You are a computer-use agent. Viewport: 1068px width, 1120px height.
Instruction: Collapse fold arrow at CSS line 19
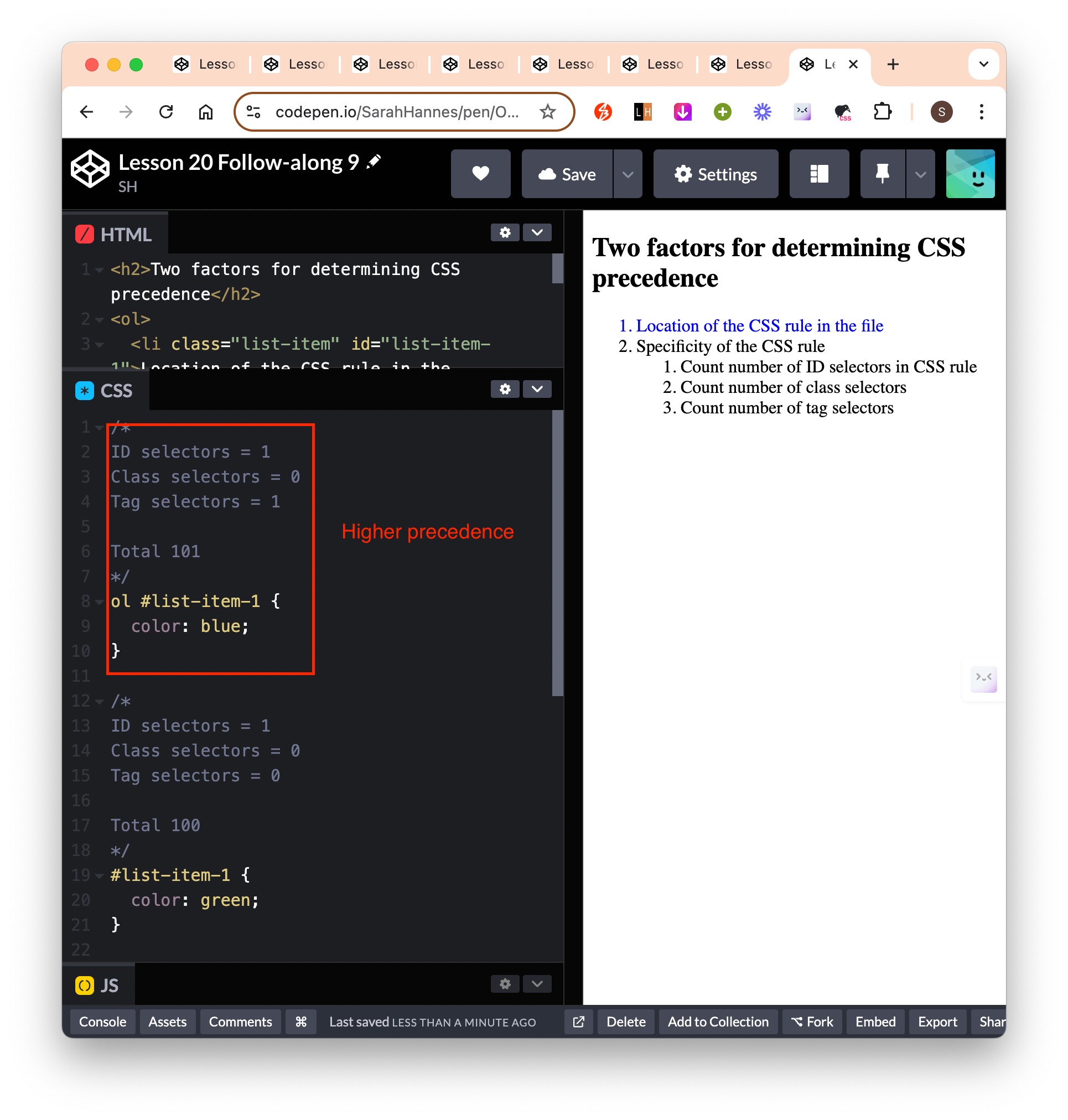(x=100, y=875)
